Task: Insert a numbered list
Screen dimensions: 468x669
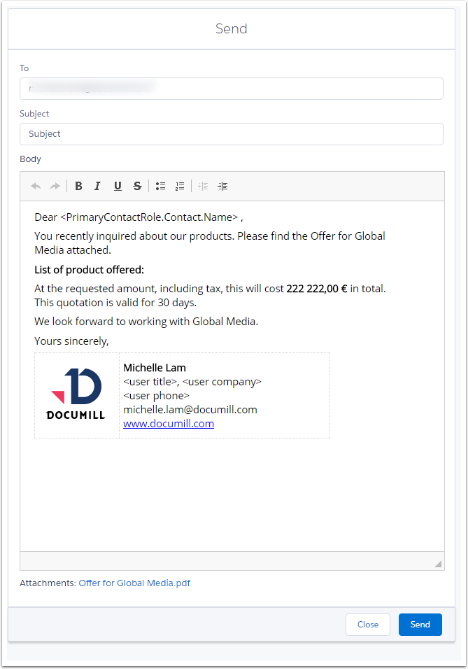Action: (180, 186)
